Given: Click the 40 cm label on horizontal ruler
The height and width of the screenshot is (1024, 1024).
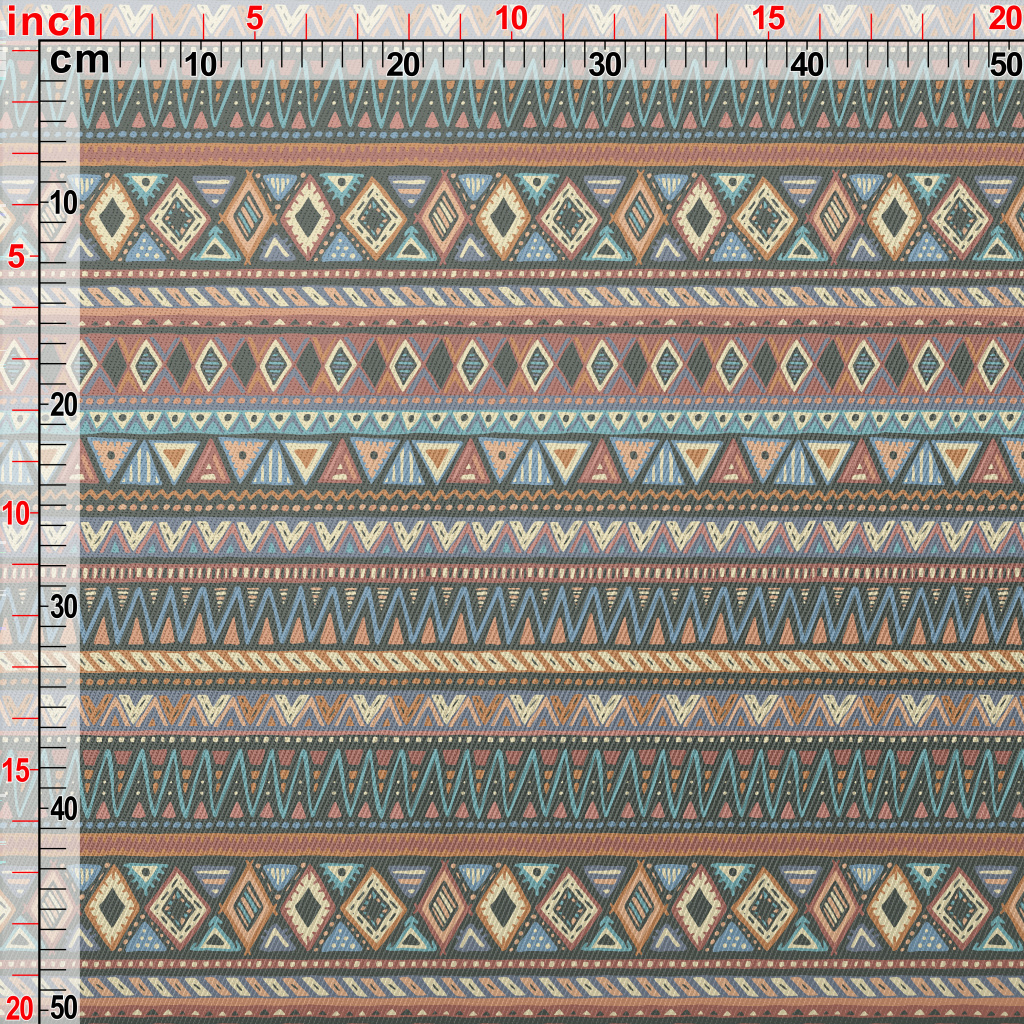Looking at the screenshot, I should 806,65.
